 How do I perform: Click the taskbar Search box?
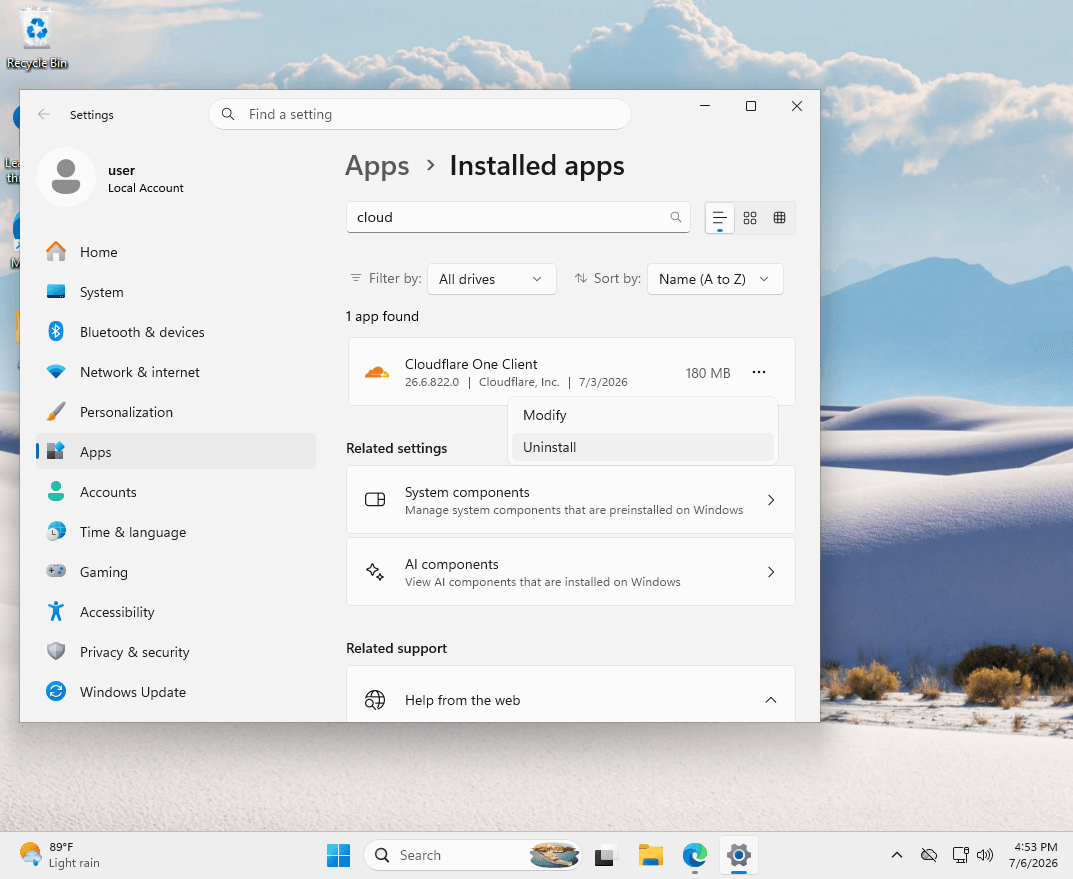click(472, 855)
